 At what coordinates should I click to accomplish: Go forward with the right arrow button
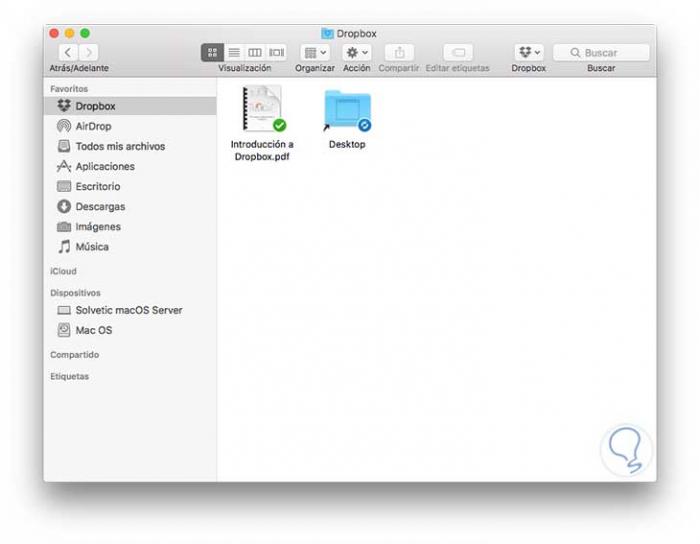pos(89,53)
